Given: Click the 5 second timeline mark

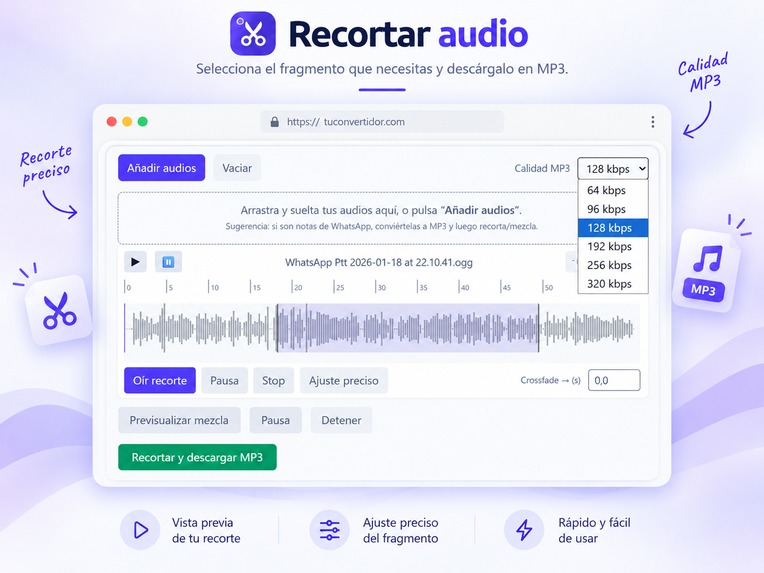Looking at the screenshot, I should 169,287.
